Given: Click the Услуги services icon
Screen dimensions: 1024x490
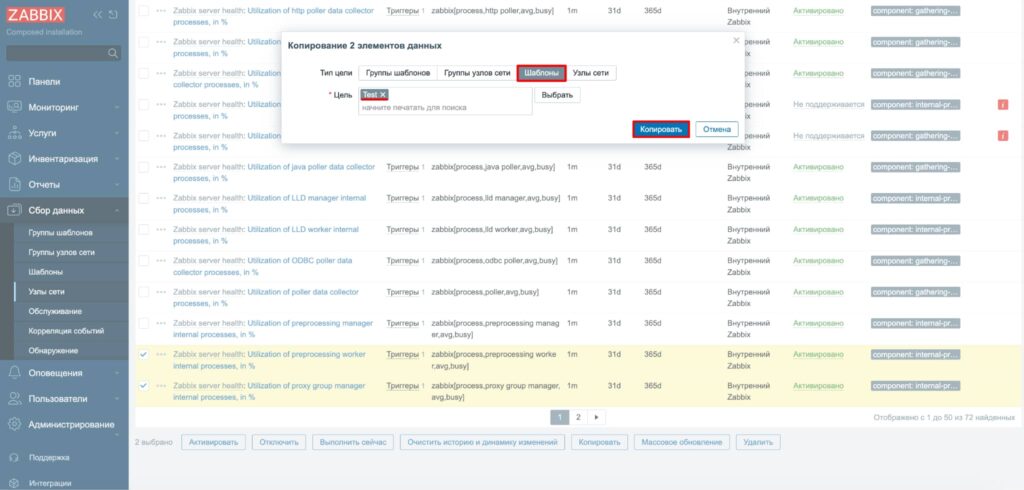Looking at the screenshot, I should (x=14, y=133).
